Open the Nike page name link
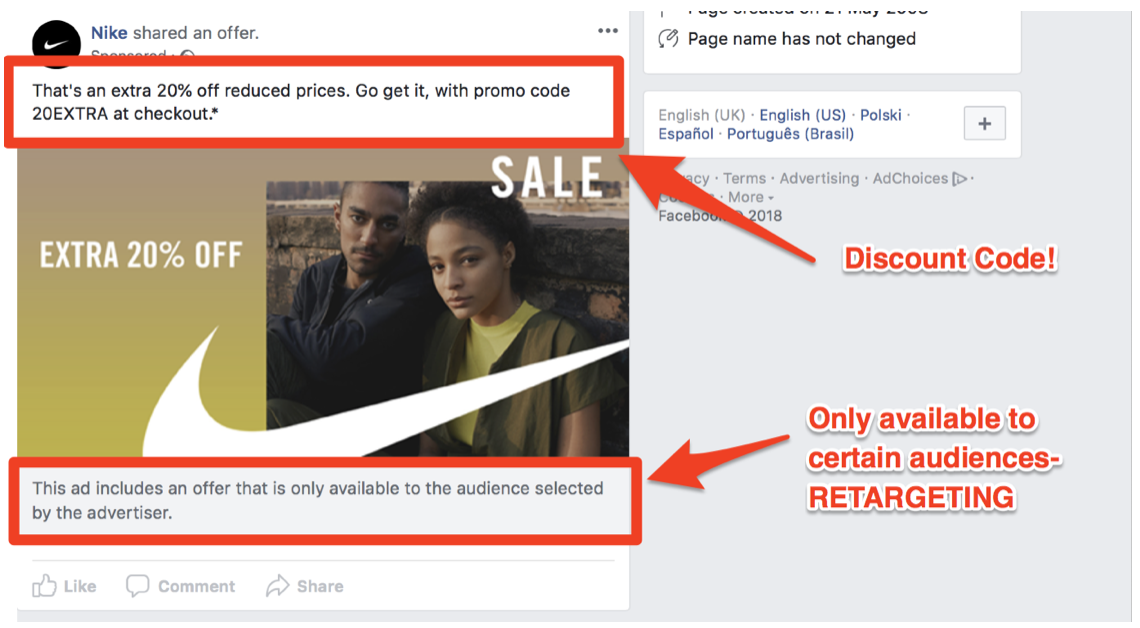This screenshot has height=628, width=1140. coord(109,33)
